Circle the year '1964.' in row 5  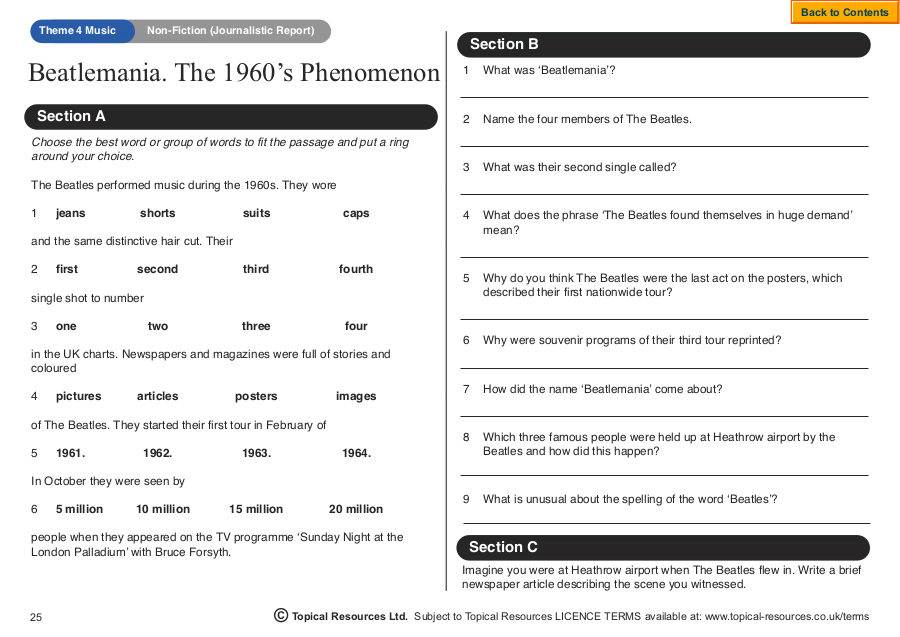[x=356, y=453]
